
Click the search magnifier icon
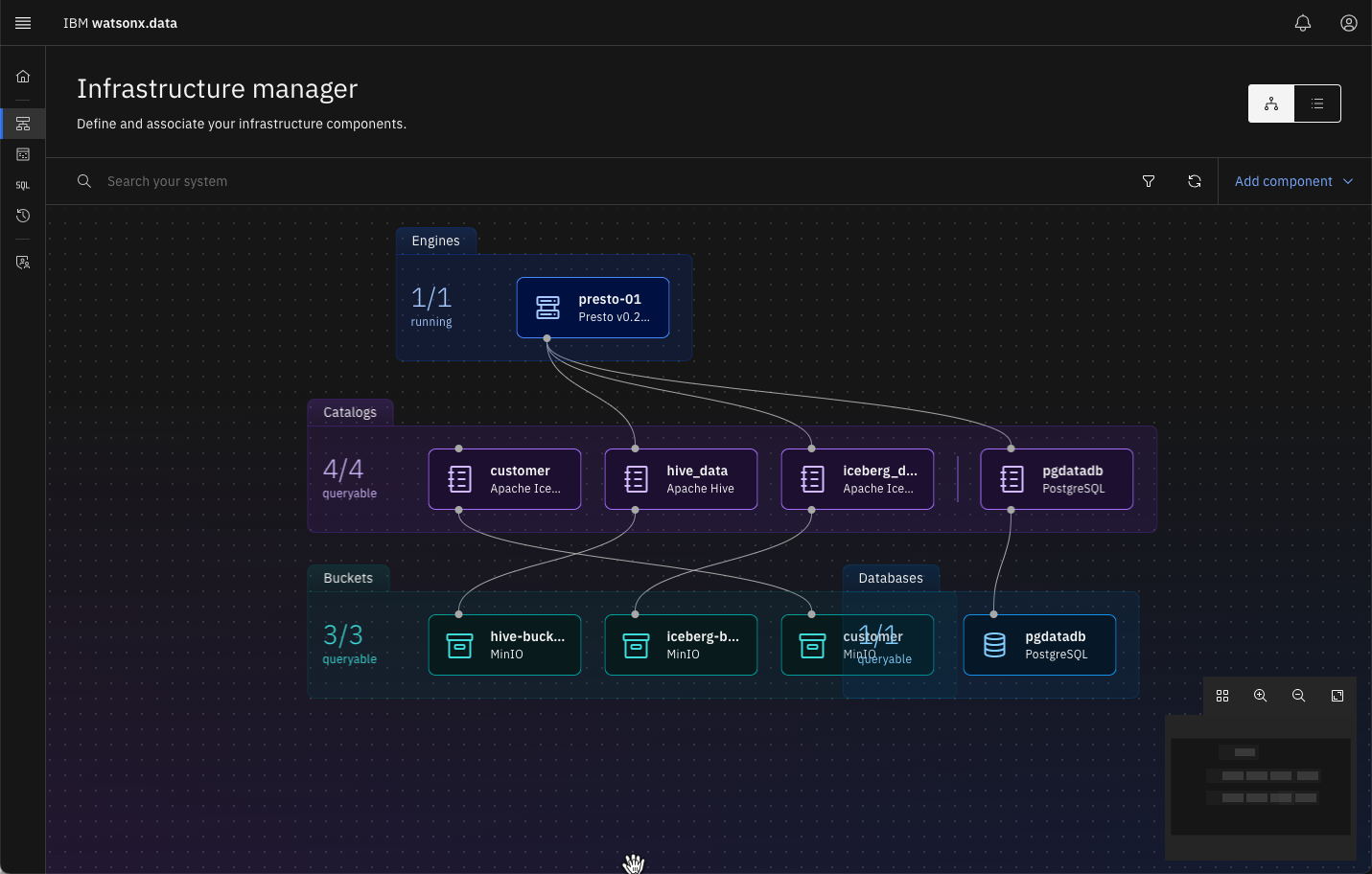point(84,181)
